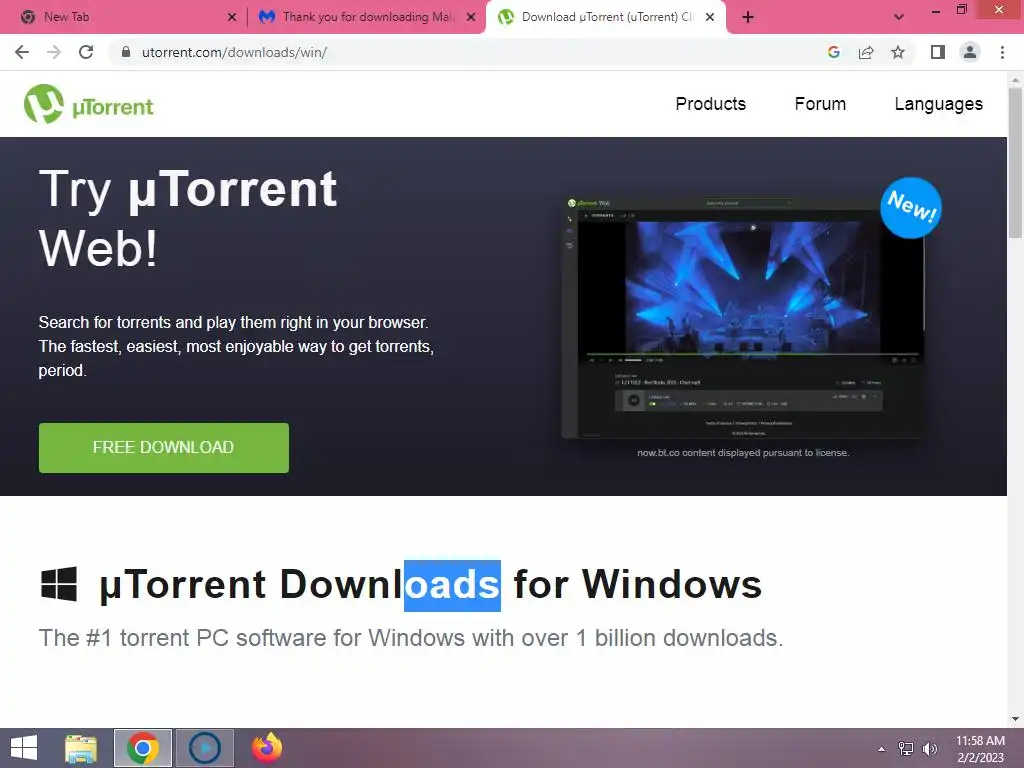
Task: Click the taskbar clock showing 11:58 AM
Action: tap(980, 749)
